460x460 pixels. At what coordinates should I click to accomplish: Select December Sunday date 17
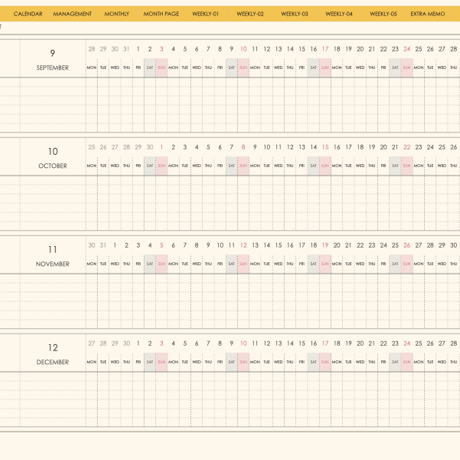pyautogui.click(x=325, y=343)
